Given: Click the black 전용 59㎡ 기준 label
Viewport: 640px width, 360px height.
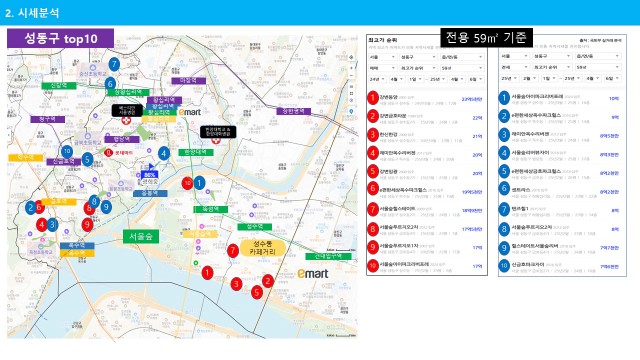Looking at the screenshot, I should (487, 38).
